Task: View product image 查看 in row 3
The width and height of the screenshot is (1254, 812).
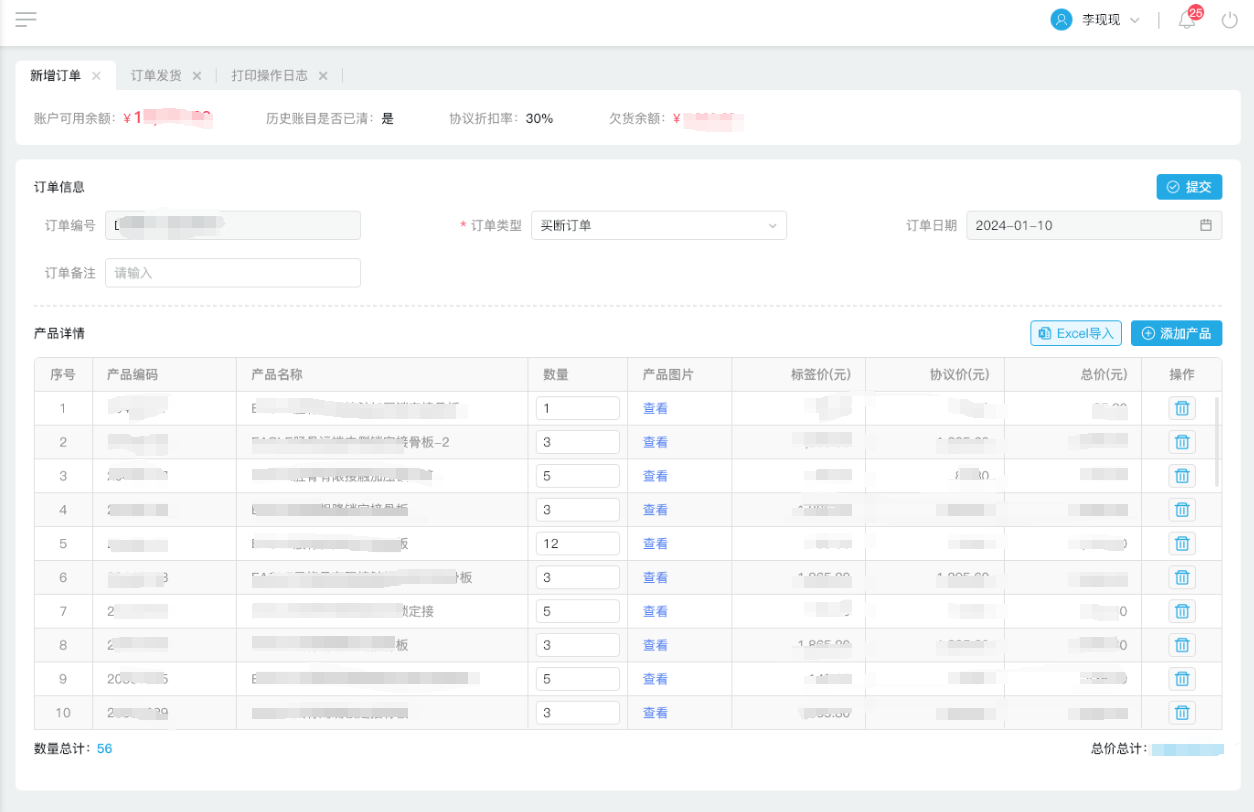Action: [x=655, y=476]
